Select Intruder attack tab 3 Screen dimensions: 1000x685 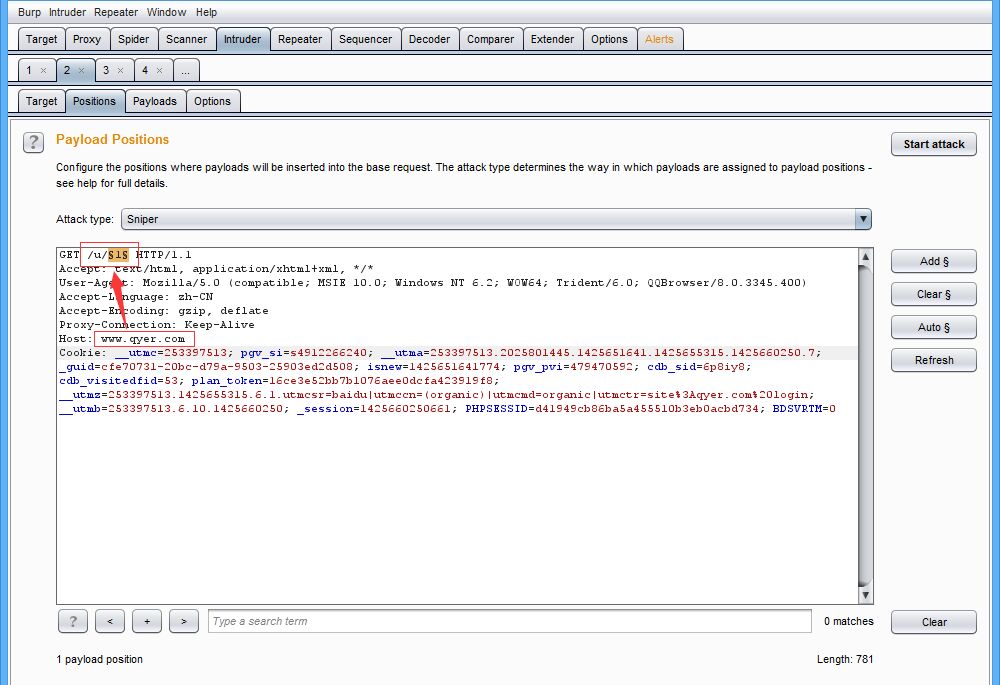click(x=106, y=70)
